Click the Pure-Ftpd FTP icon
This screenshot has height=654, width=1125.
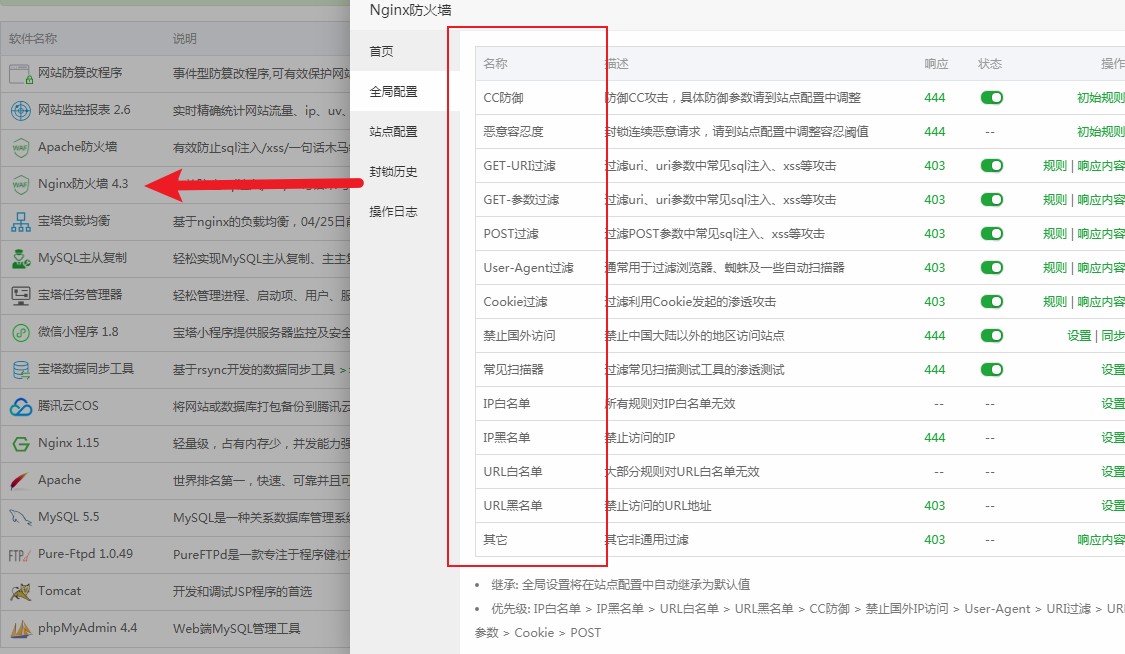(x=19, y=555)
